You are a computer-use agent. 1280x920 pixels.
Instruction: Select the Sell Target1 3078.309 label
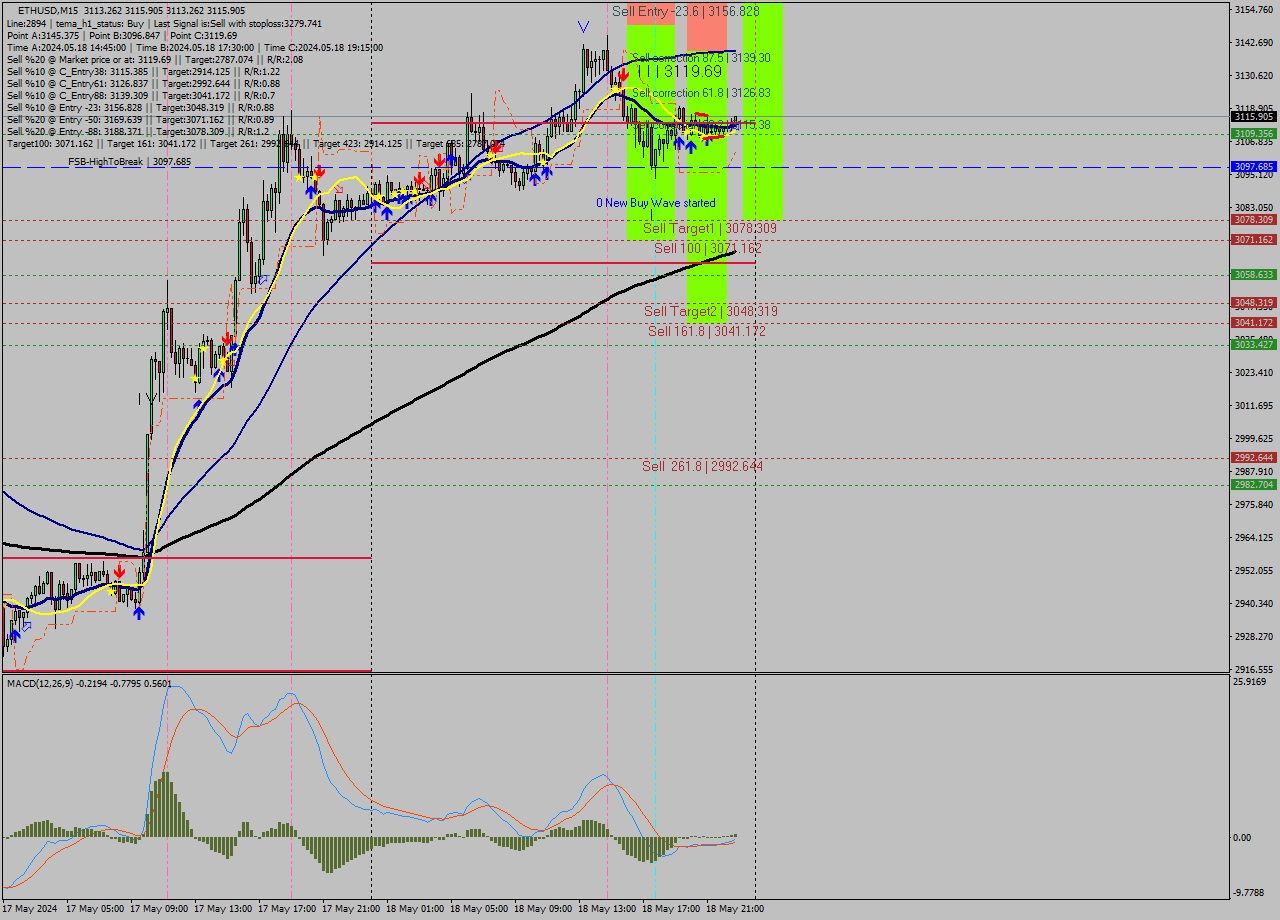709,229
